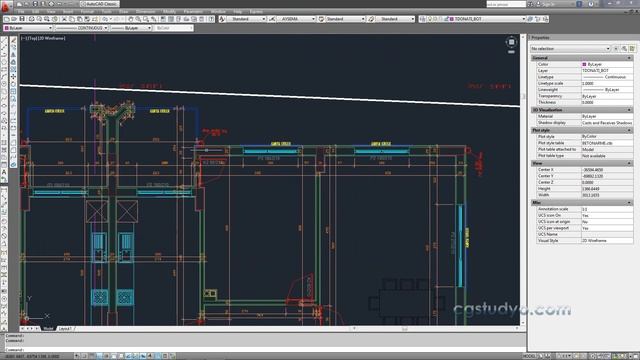
Task: Select the Multiline Text tool
Action: 4,172
